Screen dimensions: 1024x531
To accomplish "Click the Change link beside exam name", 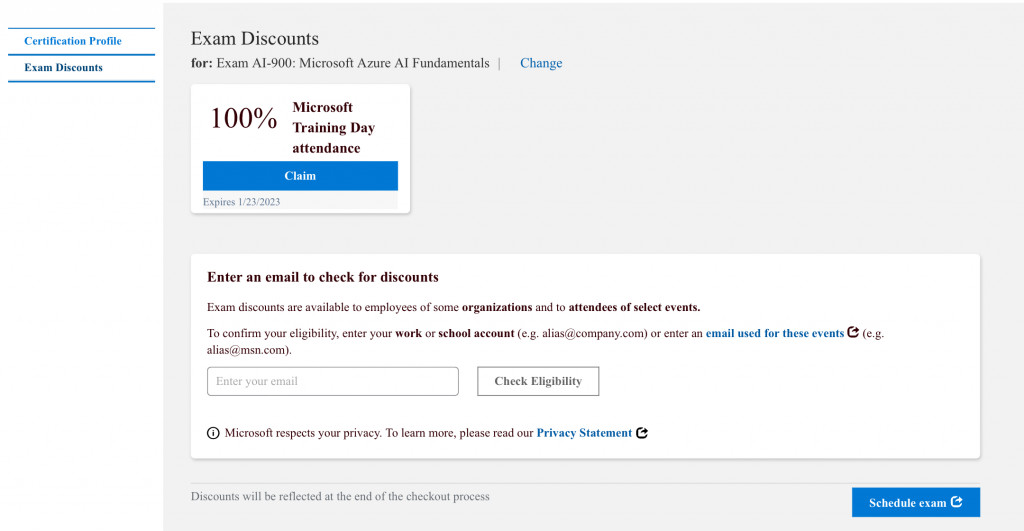I will pyautogui.click(x=541, y=63).
